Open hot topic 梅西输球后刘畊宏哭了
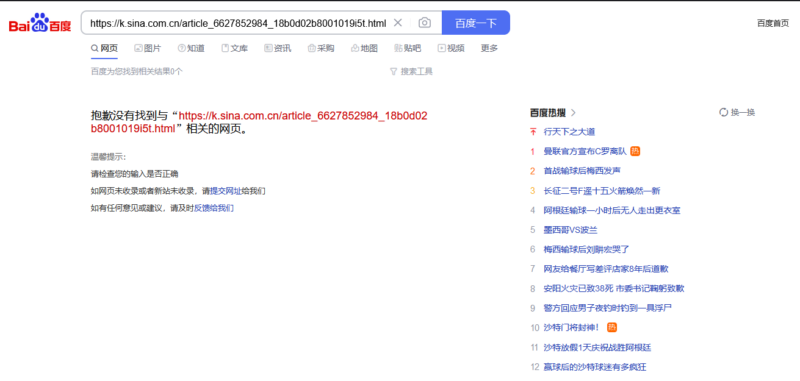800x381 pixels. [x=587, y=249]
